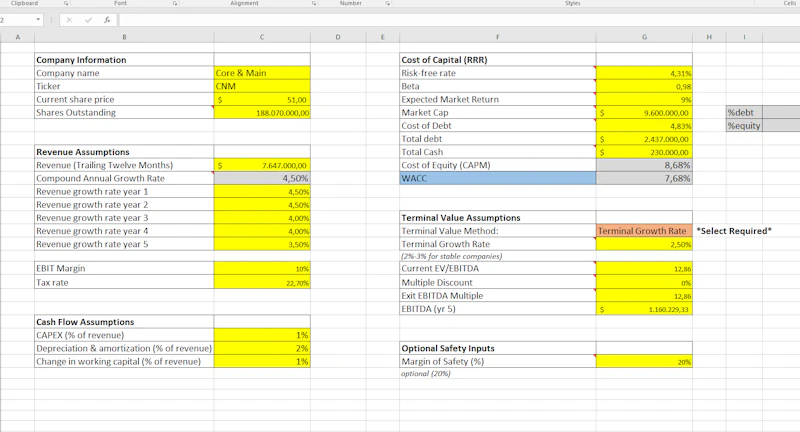
Task: Expand the Name Box dropdown arrow
Action: click(38, 20)
